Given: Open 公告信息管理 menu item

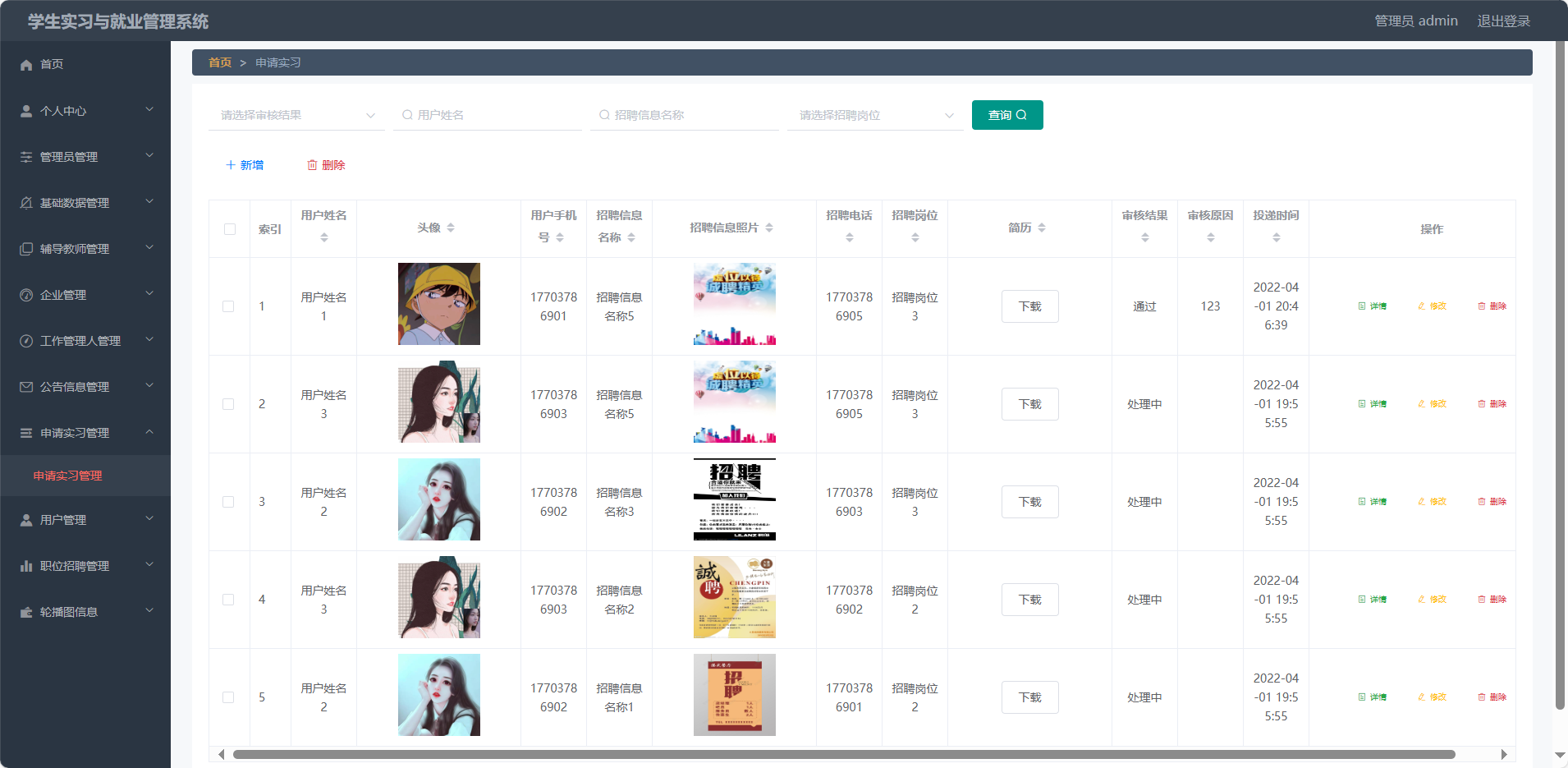Looking at the screenshot, I should click(x=85, y=387).
